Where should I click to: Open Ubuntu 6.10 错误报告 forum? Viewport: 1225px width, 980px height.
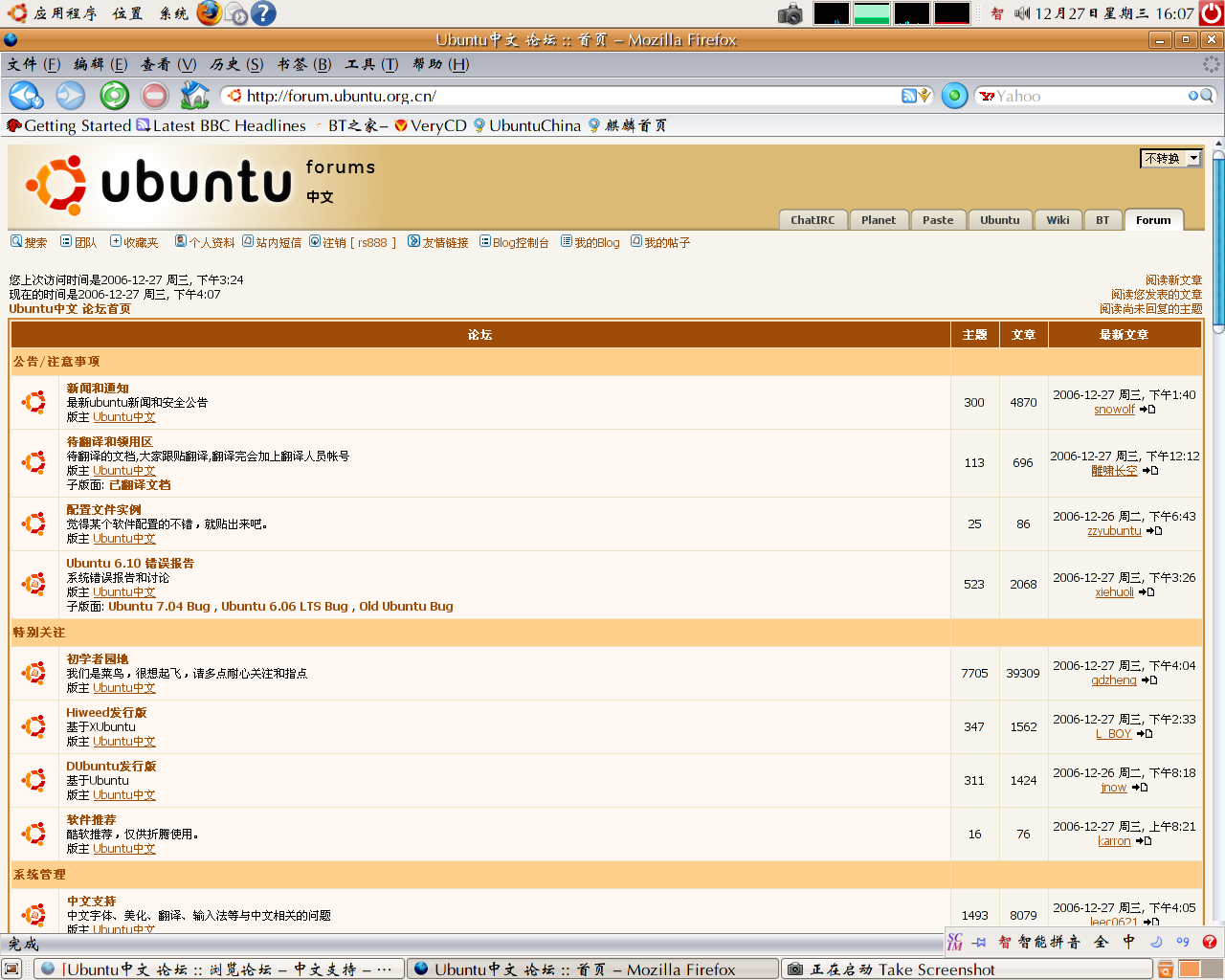[130, 563]
